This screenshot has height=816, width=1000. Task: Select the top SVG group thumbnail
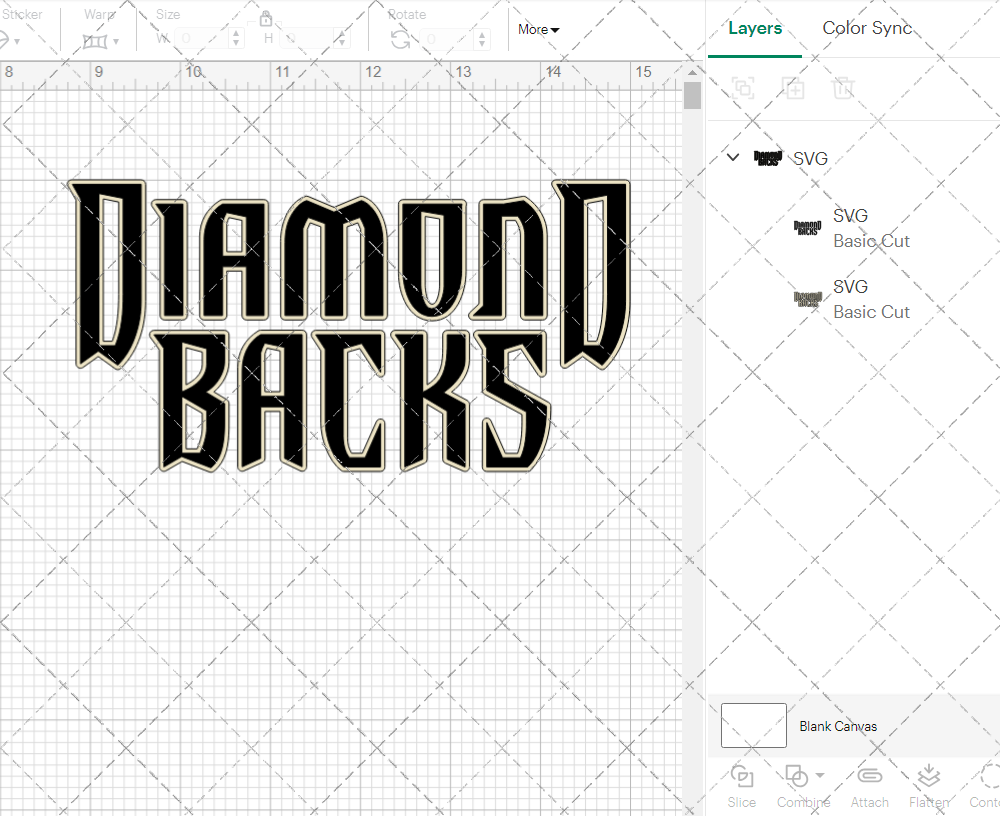768,158
